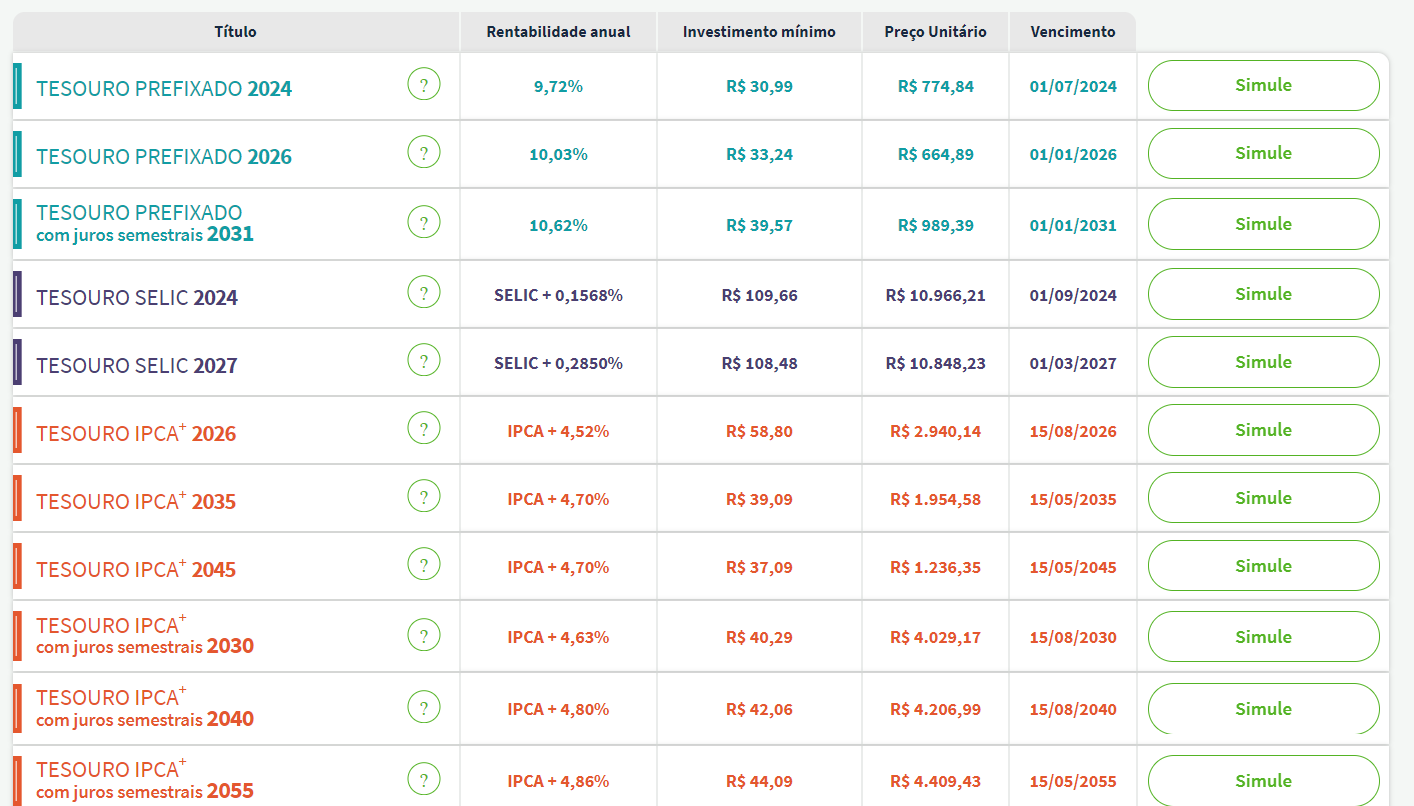Click the Preço Unitário column header
Viewport: 1414px width, 806px height.
[x=935, y=32]
